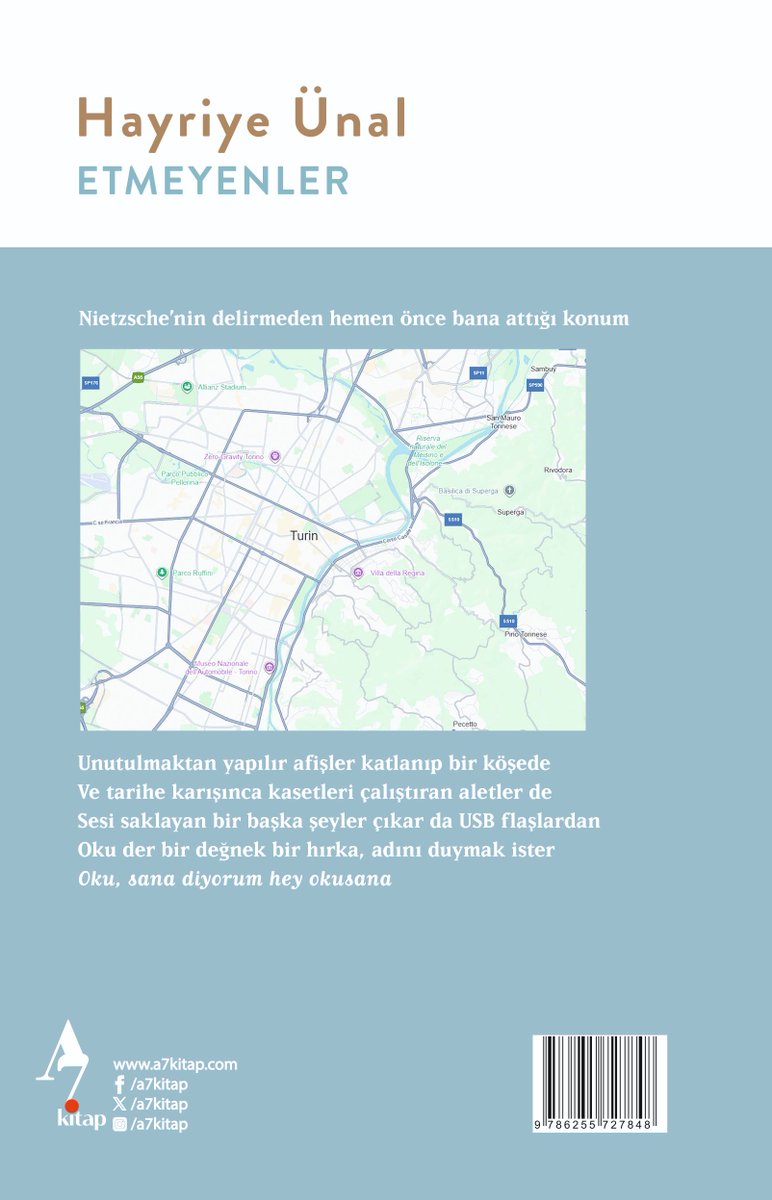Click the line starting "Ve tarihe karışınca"
772x1200 pixels.
(315, 791)
